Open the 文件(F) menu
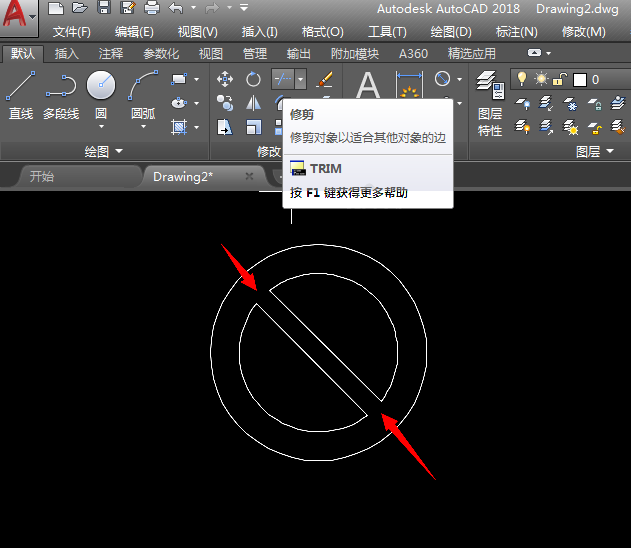 coord(72,32)
